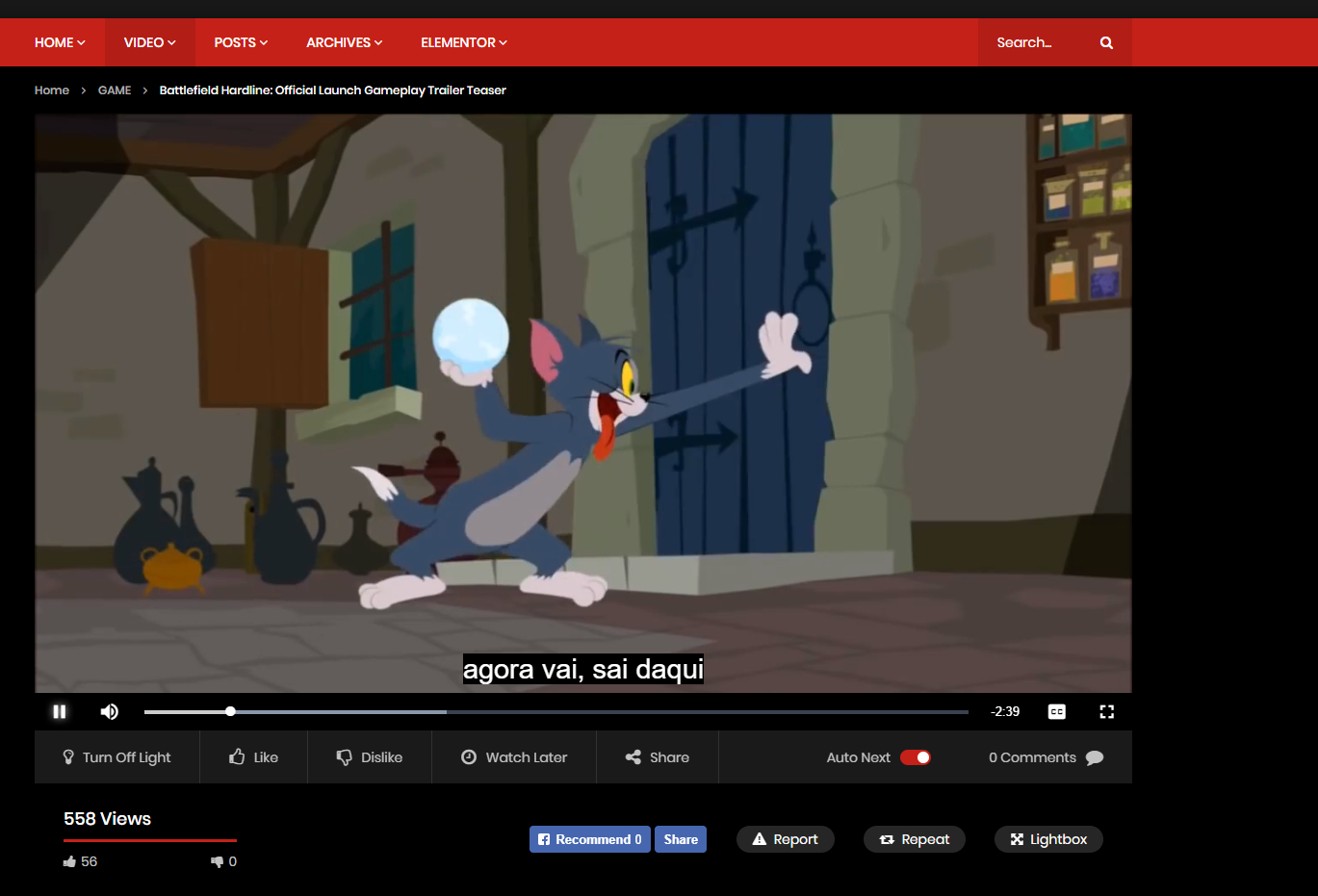Screen dimensions: 1318x896
Task: Toggle closed captions on the player
Action: pyautogui.click(x=1056, y=711)
